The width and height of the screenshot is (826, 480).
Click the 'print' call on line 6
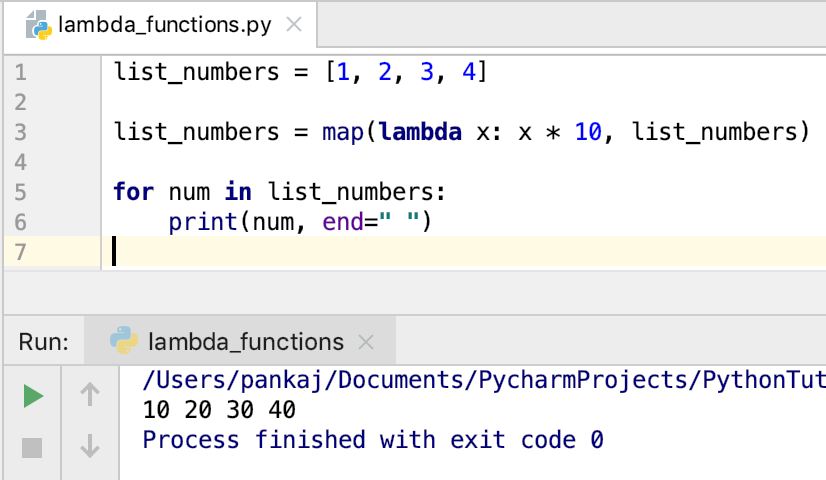tap(203, 222)
